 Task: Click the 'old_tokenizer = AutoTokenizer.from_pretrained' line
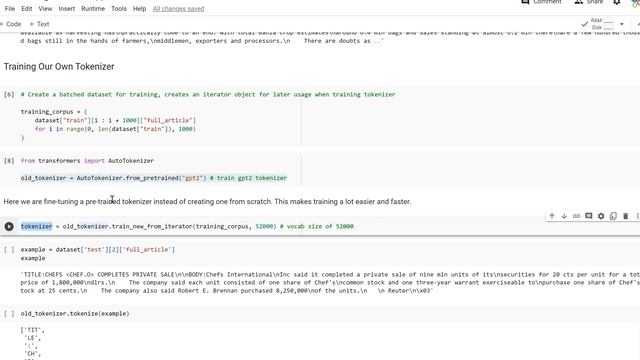click(154, 178)
